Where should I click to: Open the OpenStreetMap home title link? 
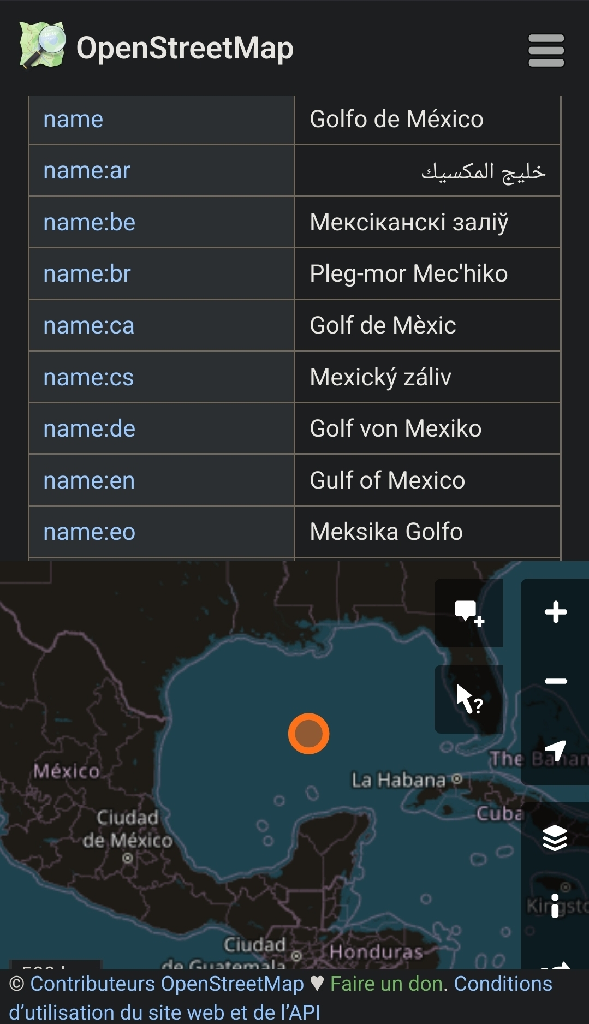pyautogui.click(x=185, y=48)
